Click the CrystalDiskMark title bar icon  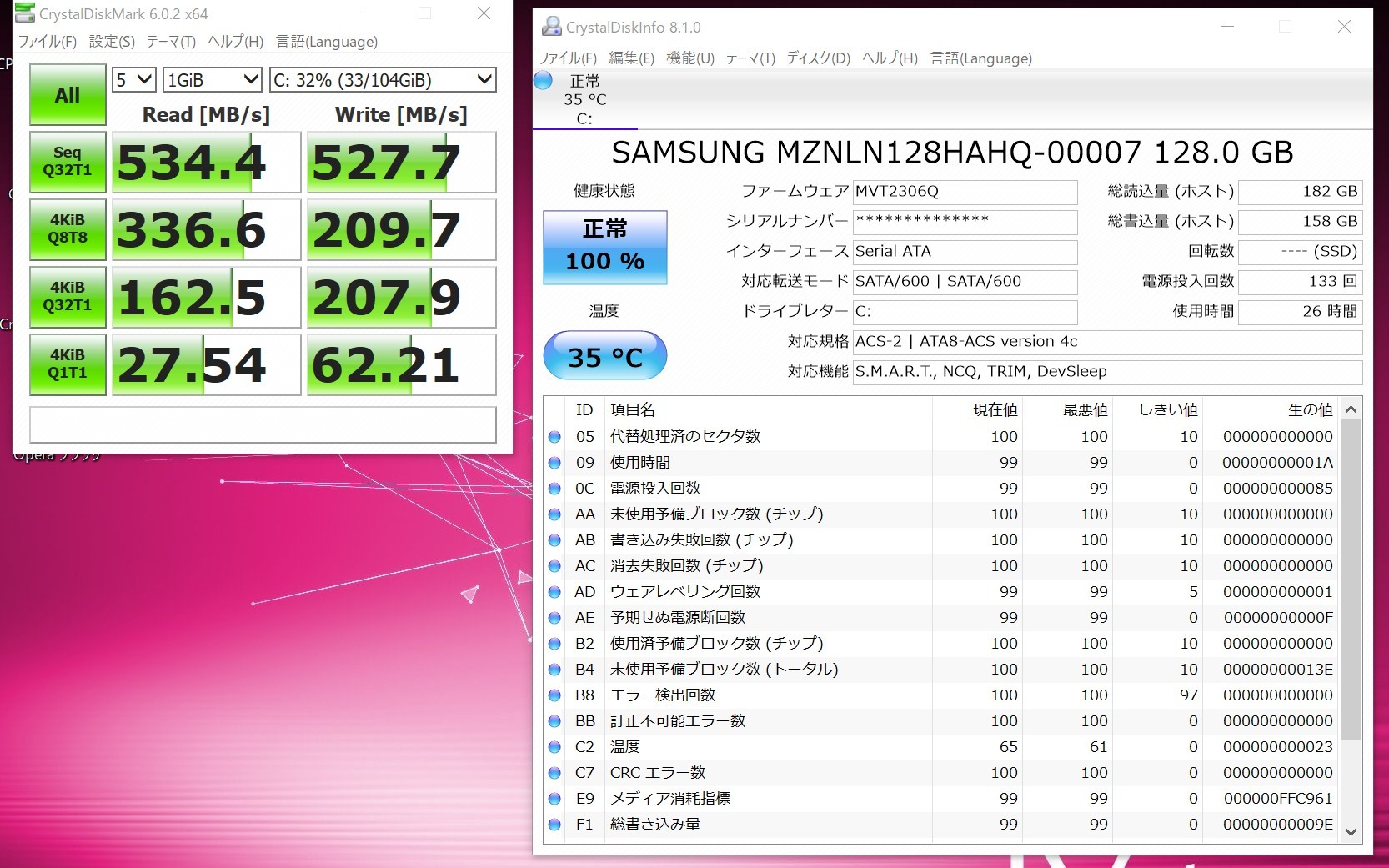pyautogui.click(x=25, y=13)
